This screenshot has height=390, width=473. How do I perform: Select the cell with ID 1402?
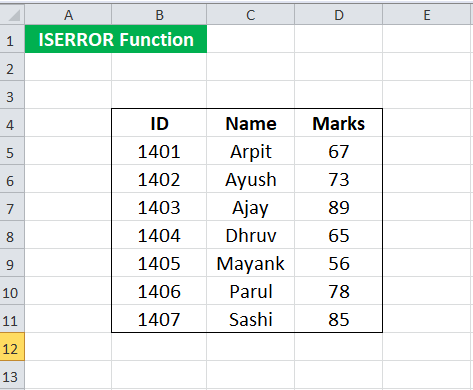point(159,179)
